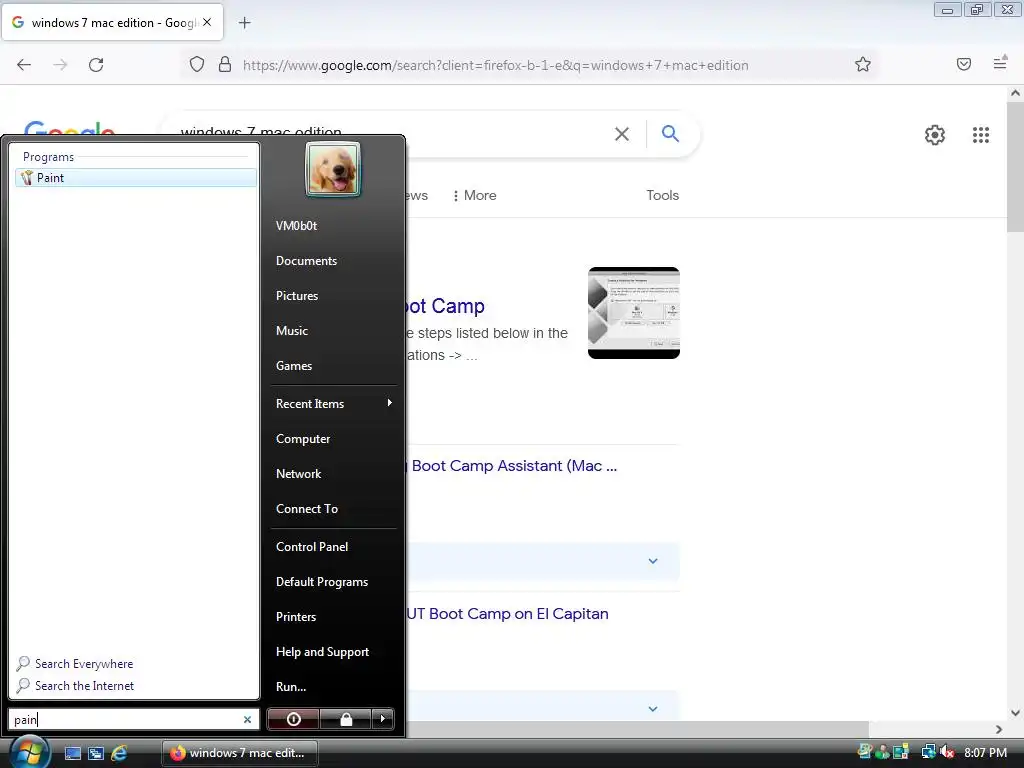Screen dimensions: 1024x768
Task: Open Google settings gear
Action: tap(935, 135)
